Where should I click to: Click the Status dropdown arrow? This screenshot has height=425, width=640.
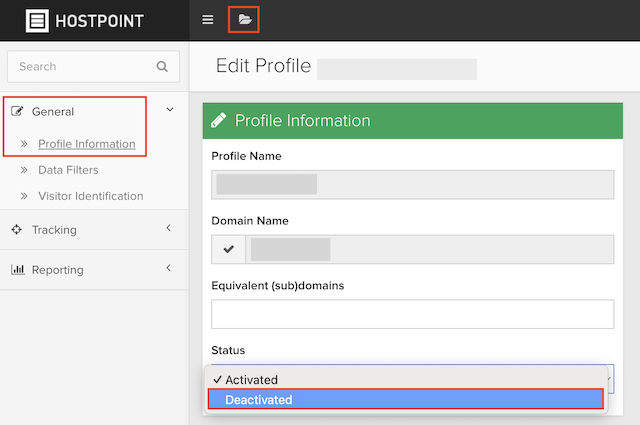[609, 379]
